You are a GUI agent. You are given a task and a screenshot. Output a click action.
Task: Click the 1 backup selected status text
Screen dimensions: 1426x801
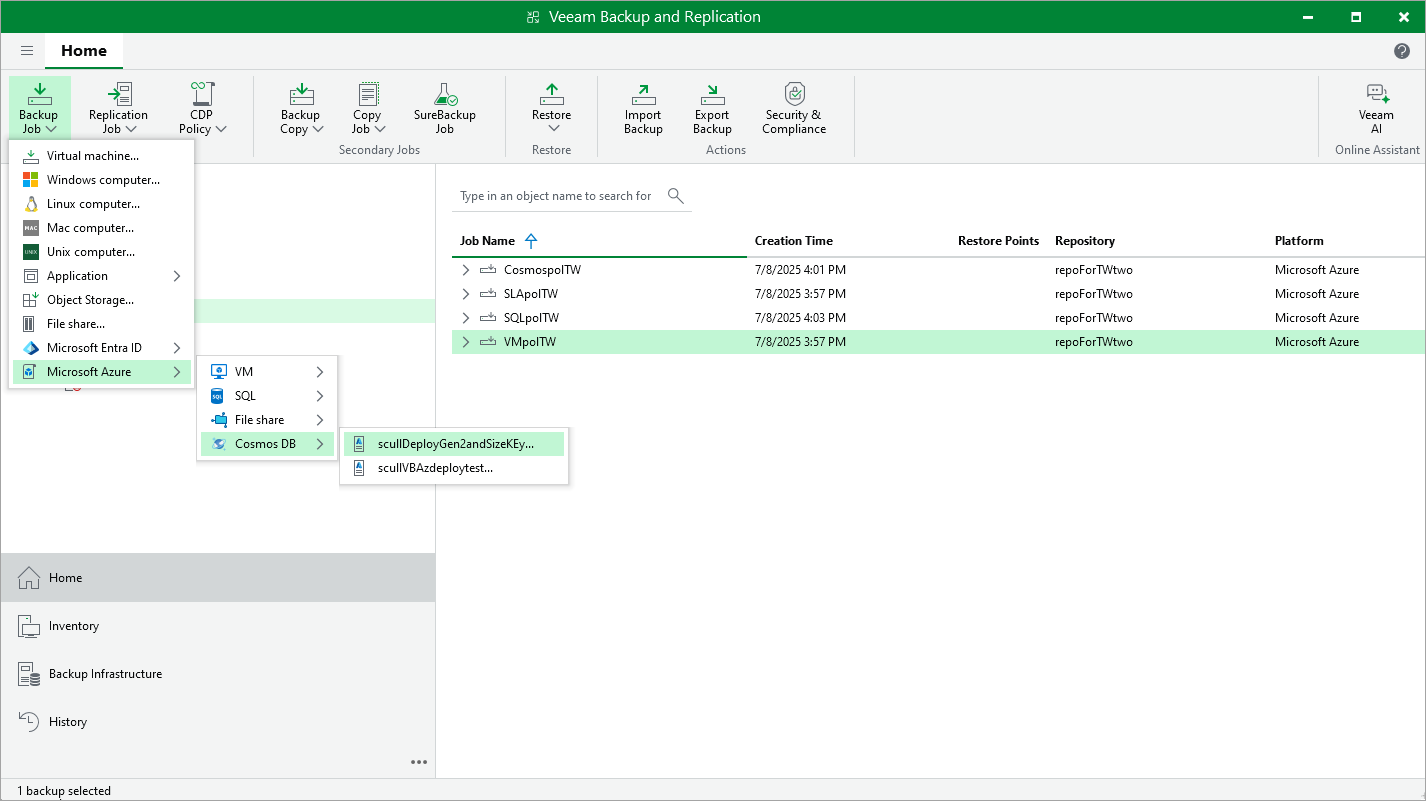64,791
